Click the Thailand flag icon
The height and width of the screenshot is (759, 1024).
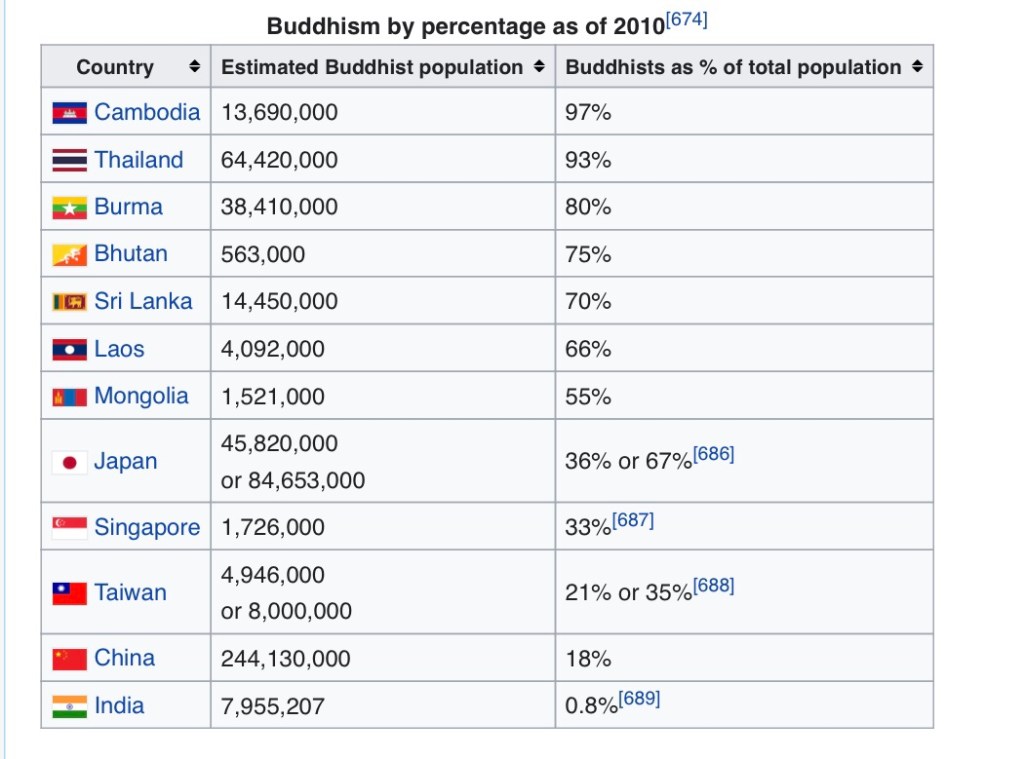[x=69, y=160]
